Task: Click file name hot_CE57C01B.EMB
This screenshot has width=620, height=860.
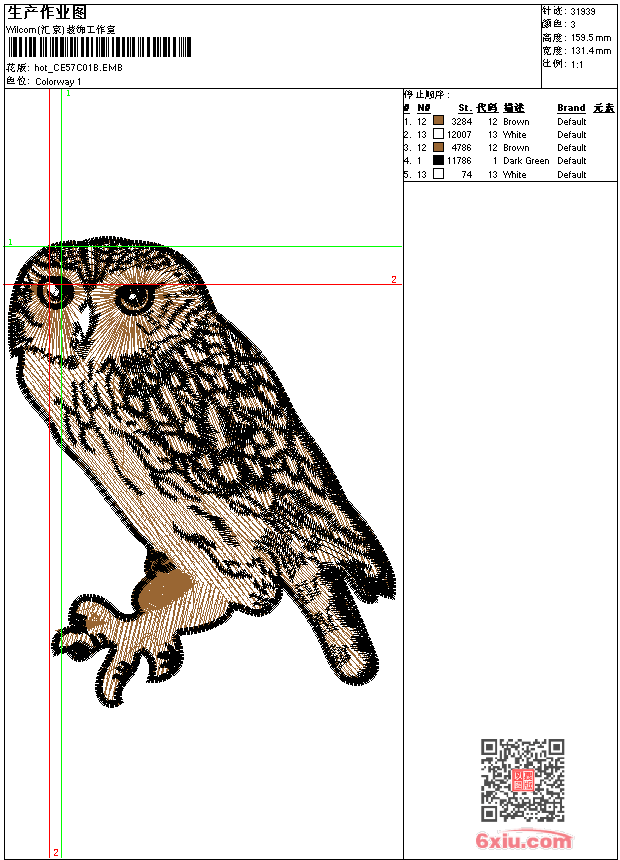Action: 78,68
